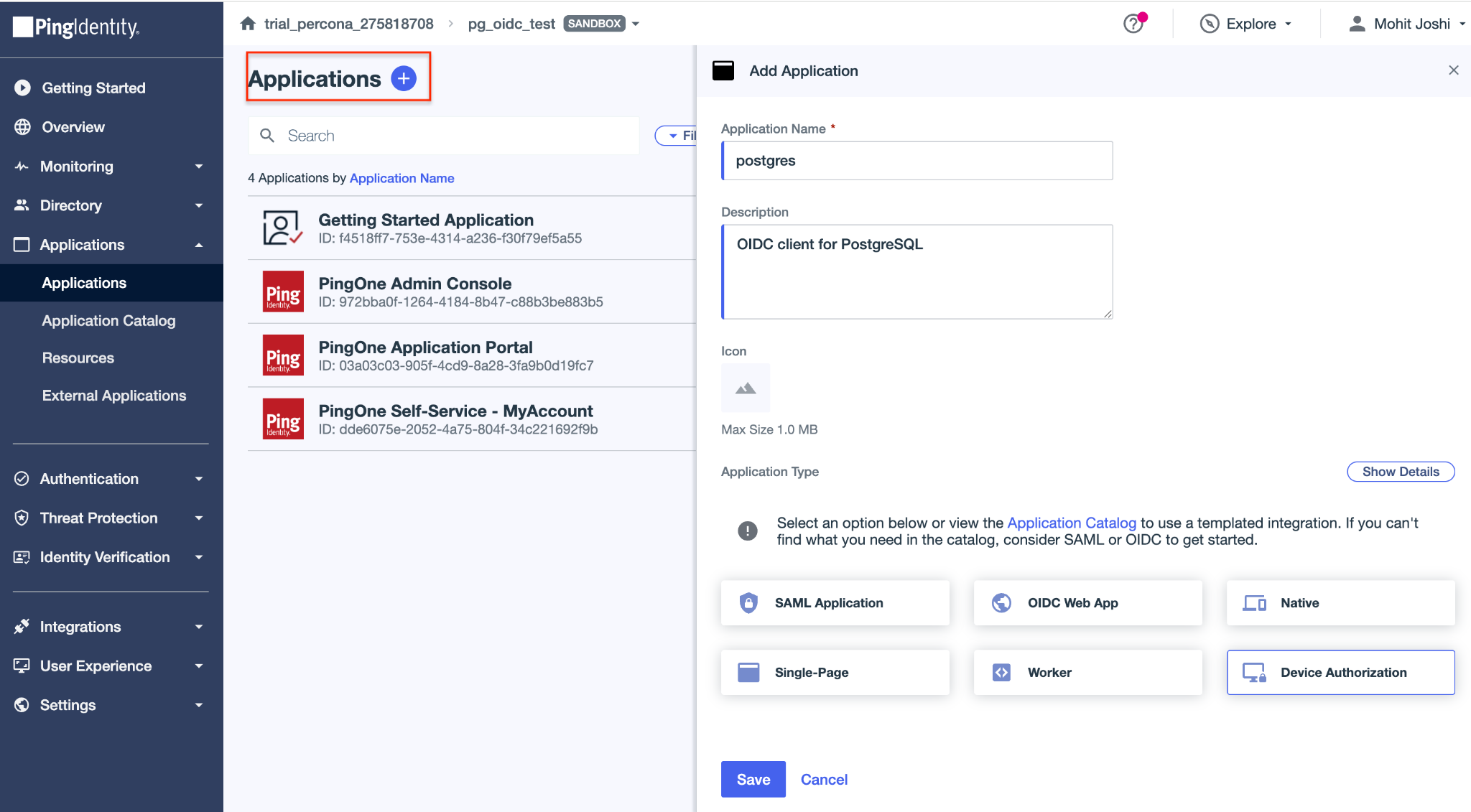Click the Show Details button
The image size is (1471, 812).
[1400, 472]
